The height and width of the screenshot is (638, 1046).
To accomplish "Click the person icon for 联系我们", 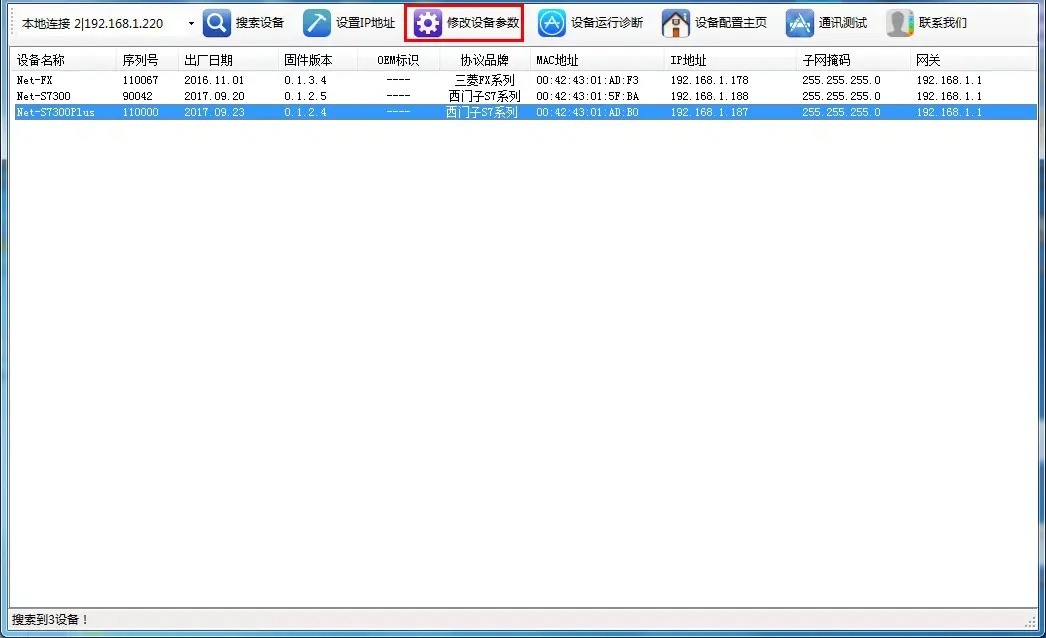I will [899, 23].
